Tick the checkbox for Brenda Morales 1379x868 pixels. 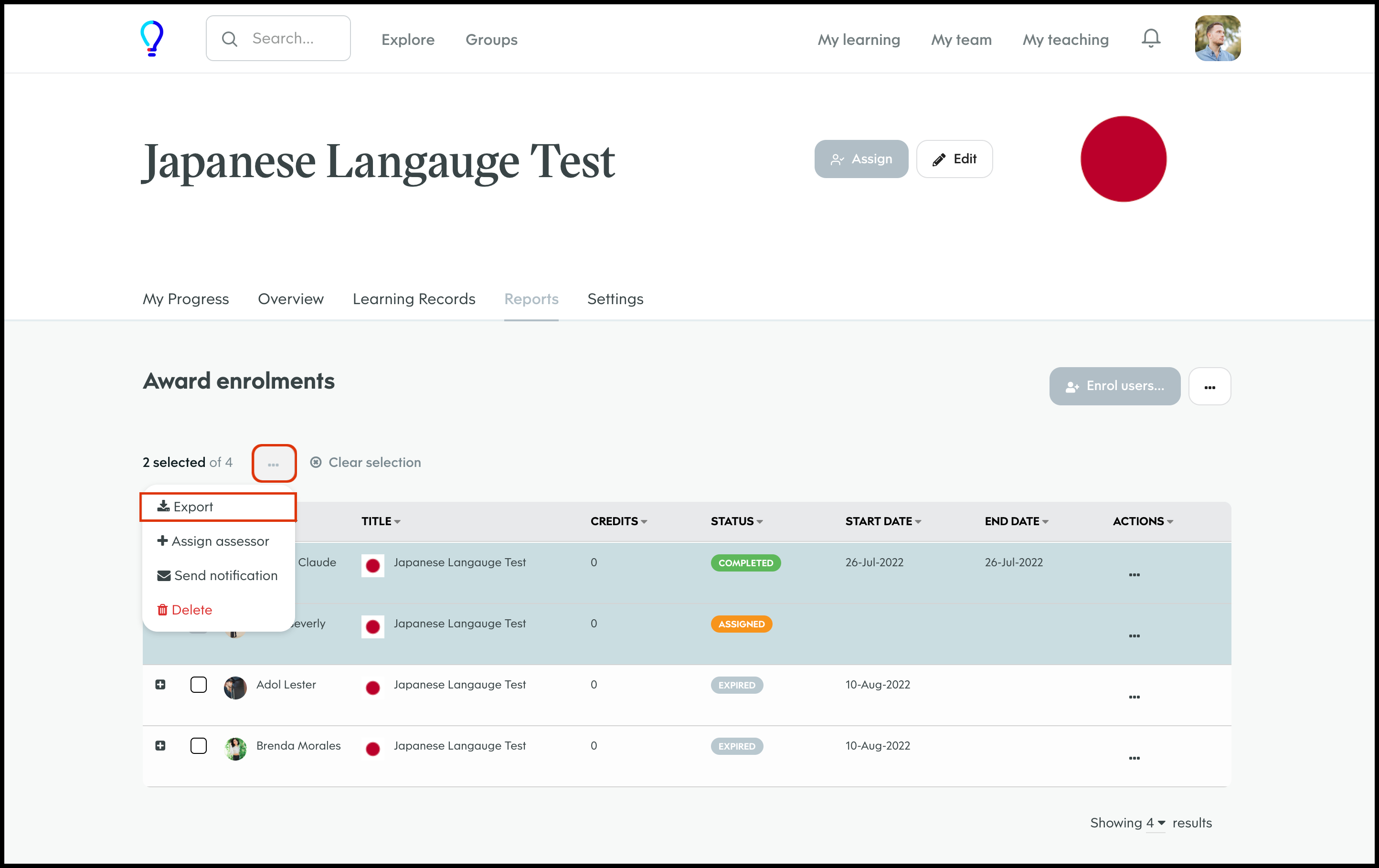click(x=198, y=746)
